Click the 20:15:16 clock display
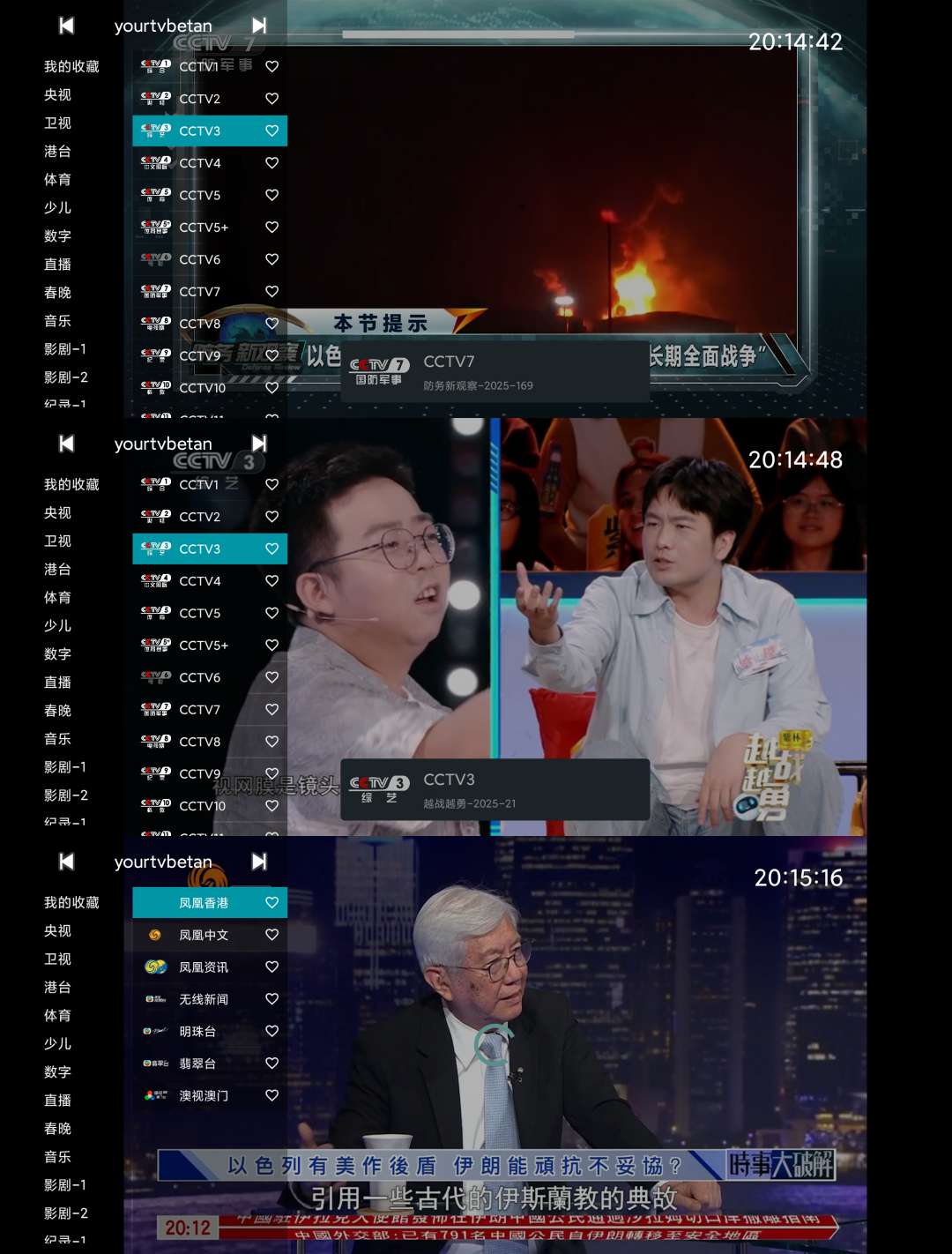The width and height of the screenshot is (952, 1254). pyautogui.click(x=799, y=877)
